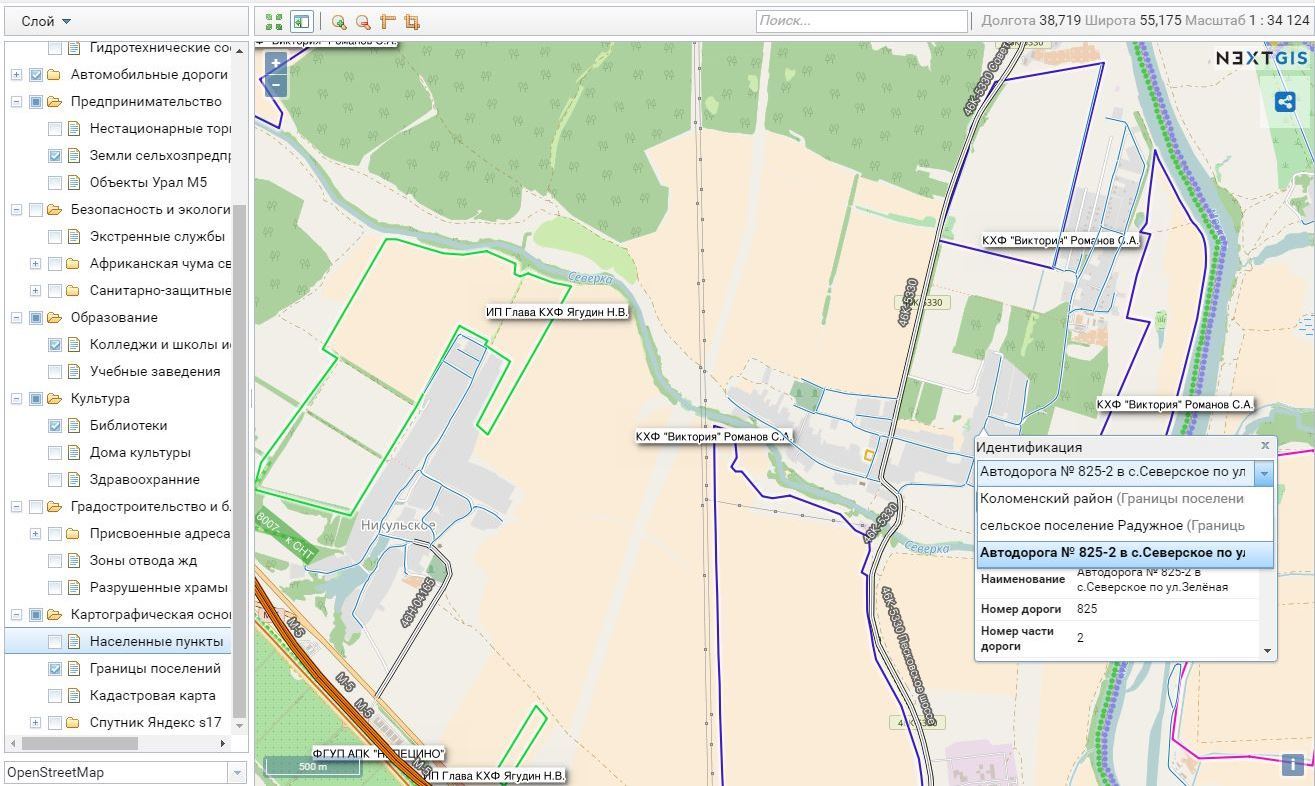The image size is (1315, 786).
Task: Select the measure area tool
Action: [411, 20]
